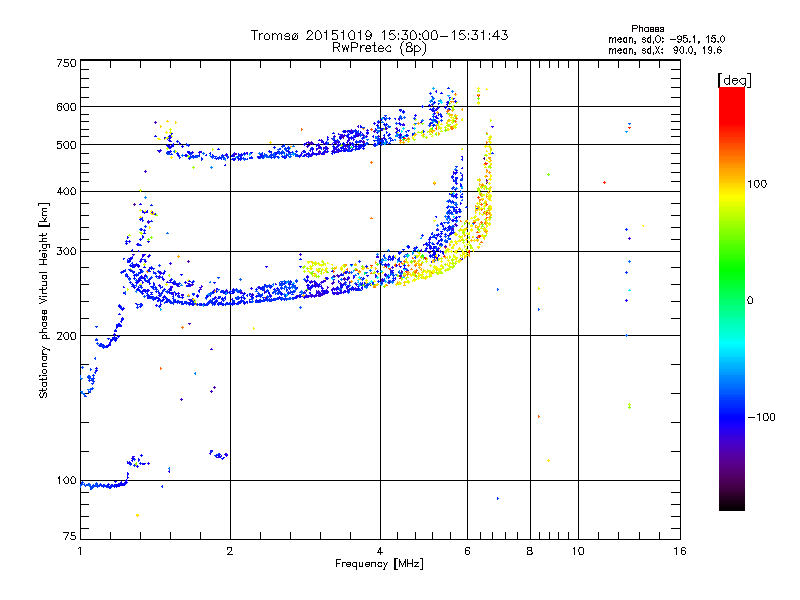Image resolution: width=800 pixels, height=600 pixels.
Task: Select the 'mean, sd,X: 90.0, 19.6' text
Action: 665,50
